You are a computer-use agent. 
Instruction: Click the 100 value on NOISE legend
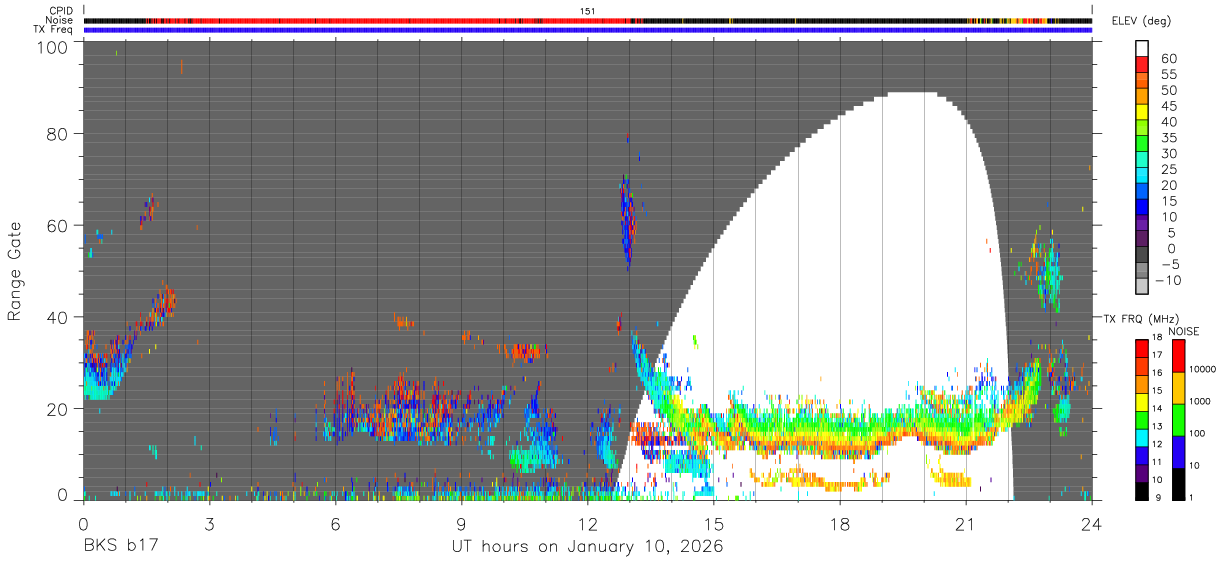pyautogui.click(x=1197, y=433)
